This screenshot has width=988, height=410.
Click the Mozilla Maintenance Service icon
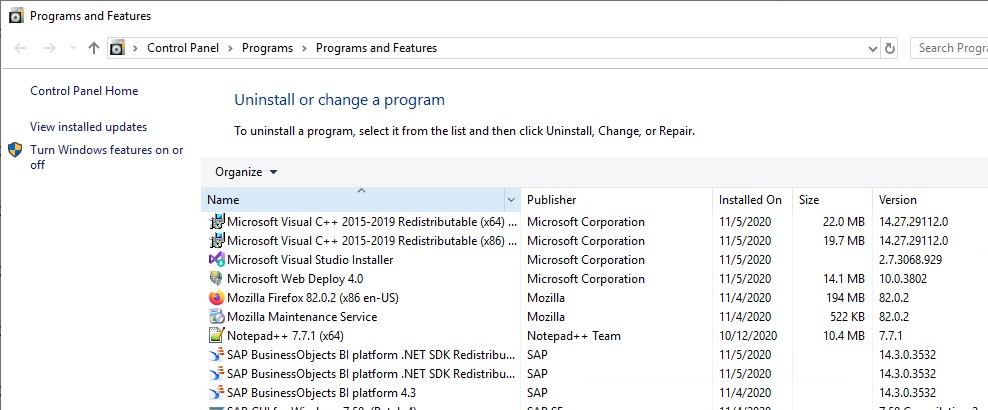click(216, 317)
